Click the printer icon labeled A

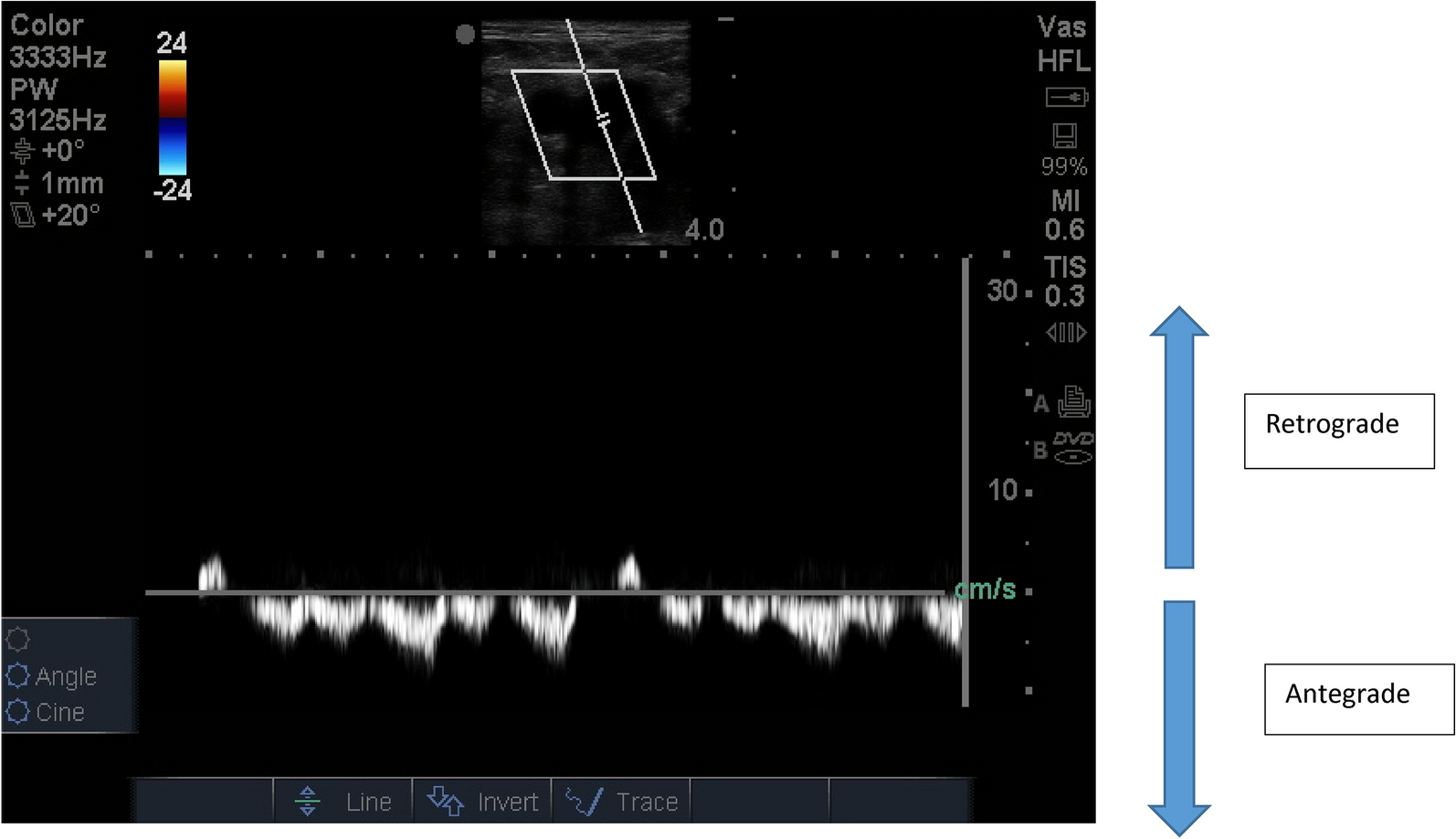(1074, 401)
